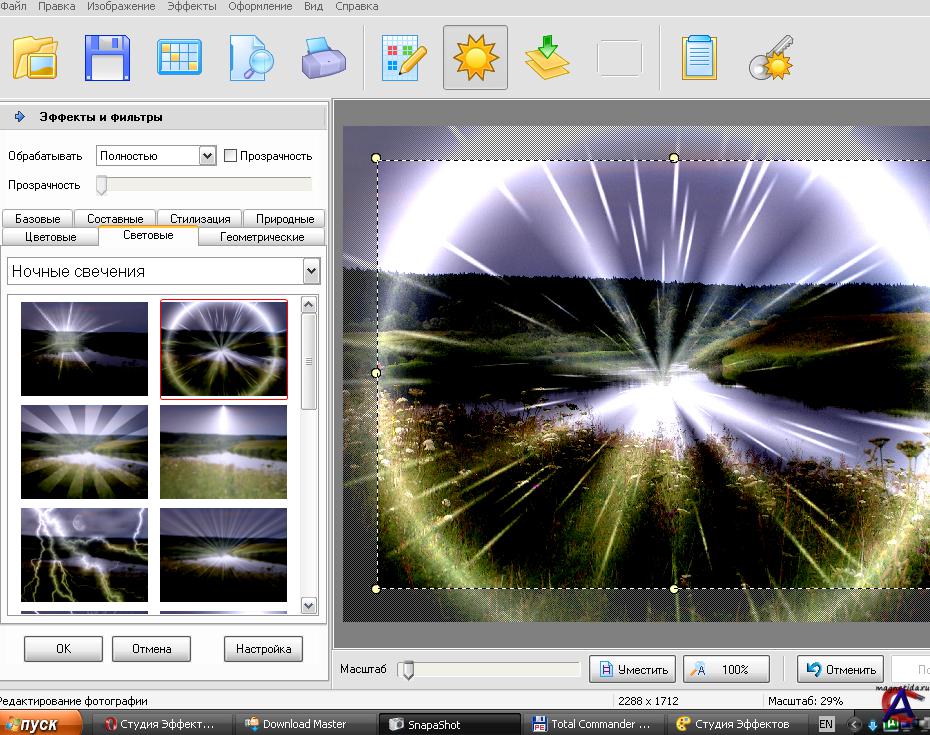Click the green arrow layers icon
Image resolution: width=930 pixels, height=735 pixels.
[547, 57]
